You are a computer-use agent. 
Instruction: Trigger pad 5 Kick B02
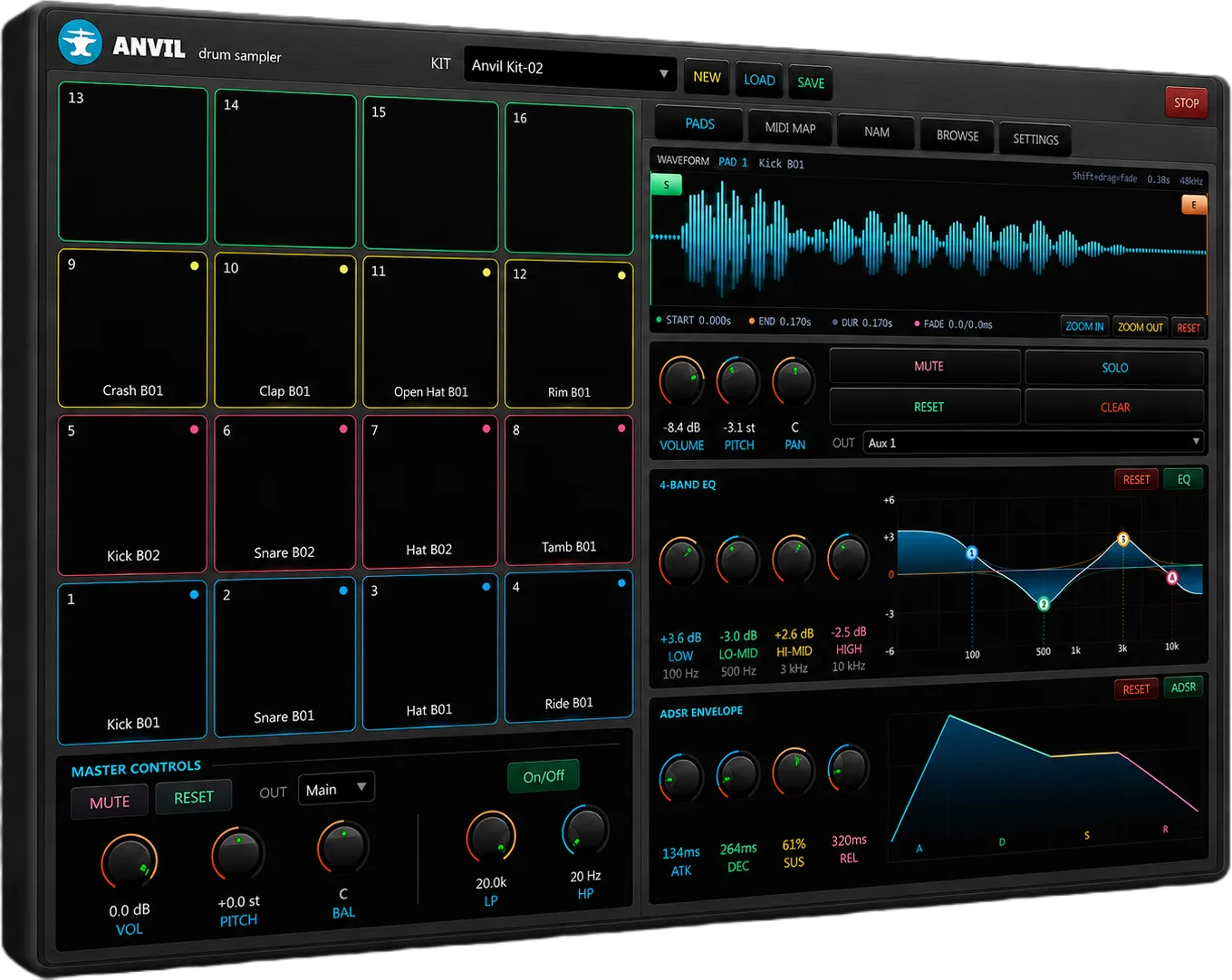pyautogui.click(x=132, y=495)
